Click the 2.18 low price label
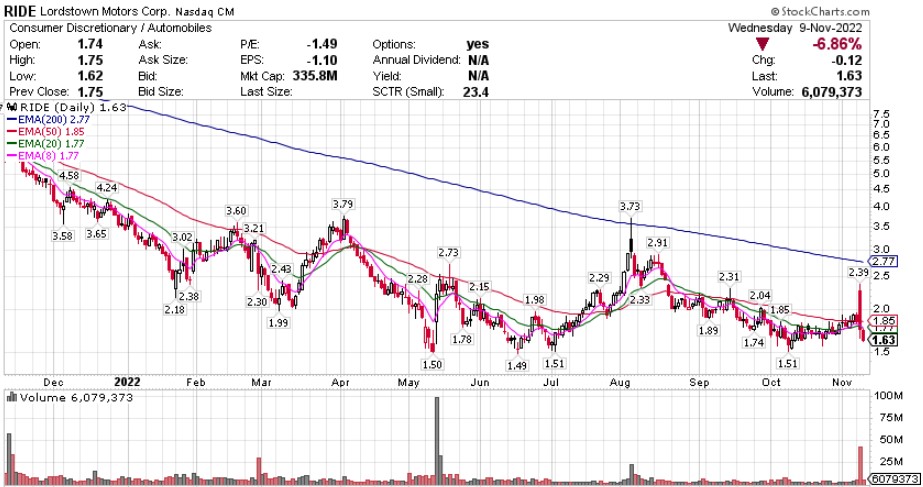This screenshot has height=487, width=923. pyautogui.click(x=175, y=309)
